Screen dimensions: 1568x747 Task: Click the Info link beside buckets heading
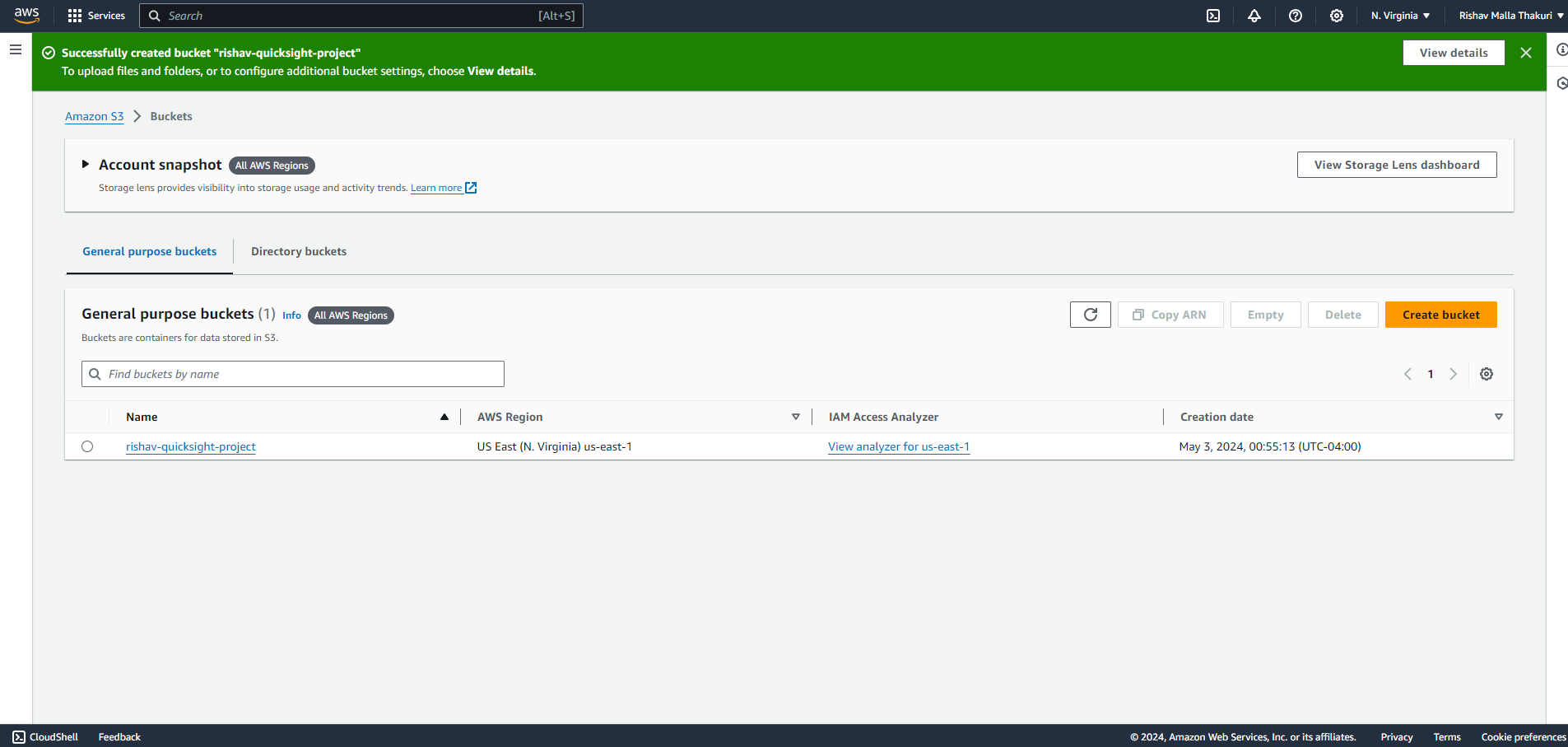pyautogui.click(x=291, y=315)
